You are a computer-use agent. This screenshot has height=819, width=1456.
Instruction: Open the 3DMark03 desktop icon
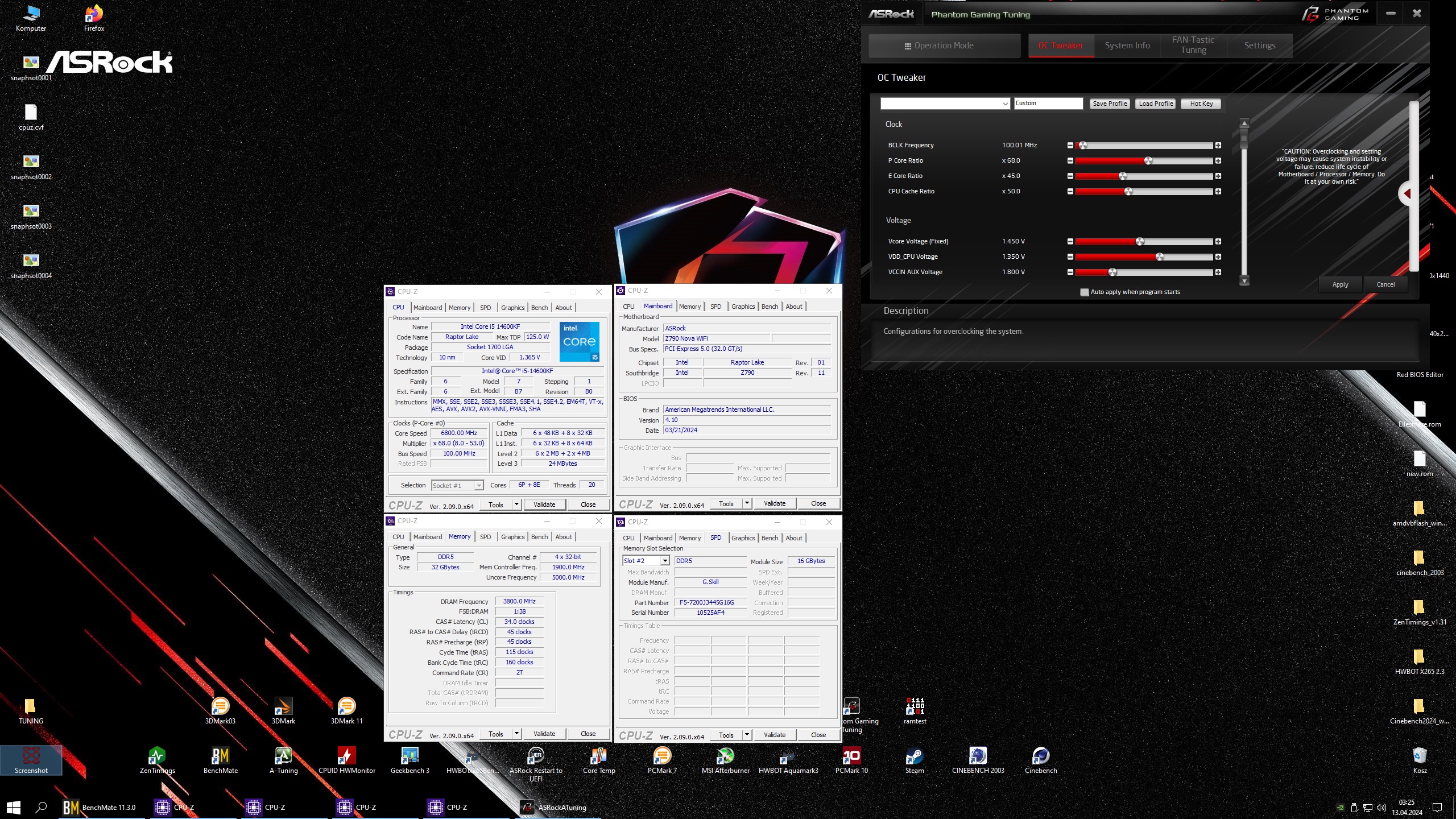[220, 711]
